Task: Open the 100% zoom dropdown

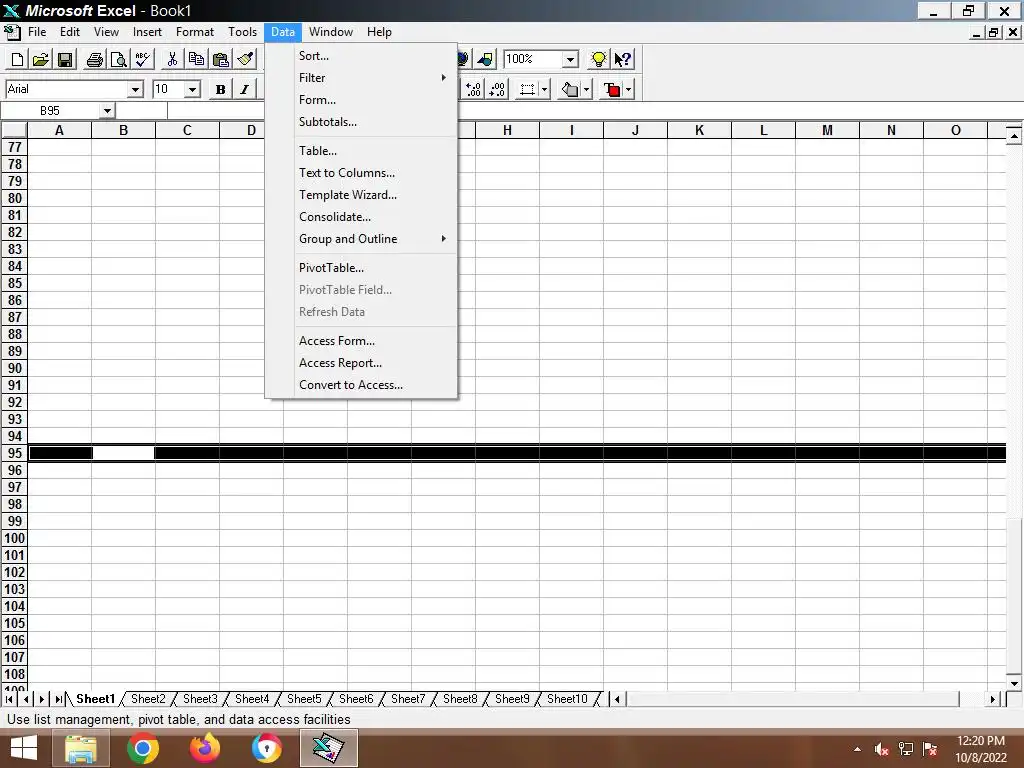Action: click(570, 59)
